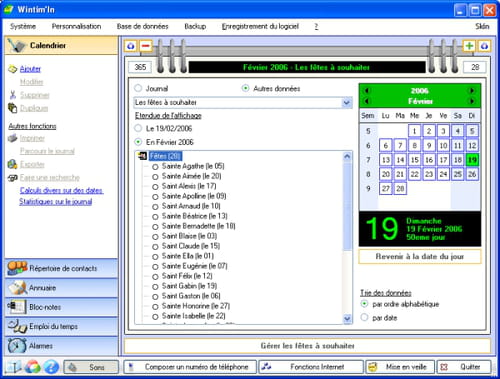This screenshot has width=500, height=379.
Task: Open Répertoire de contacts panel
Action: 62,268
